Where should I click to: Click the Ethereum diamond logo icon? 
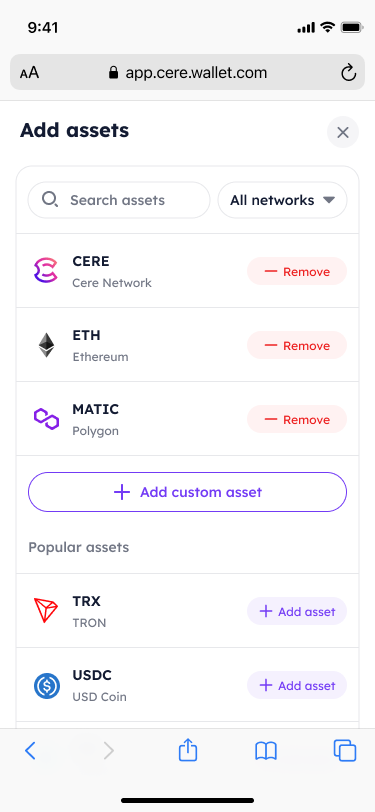[x=47, y=345]
